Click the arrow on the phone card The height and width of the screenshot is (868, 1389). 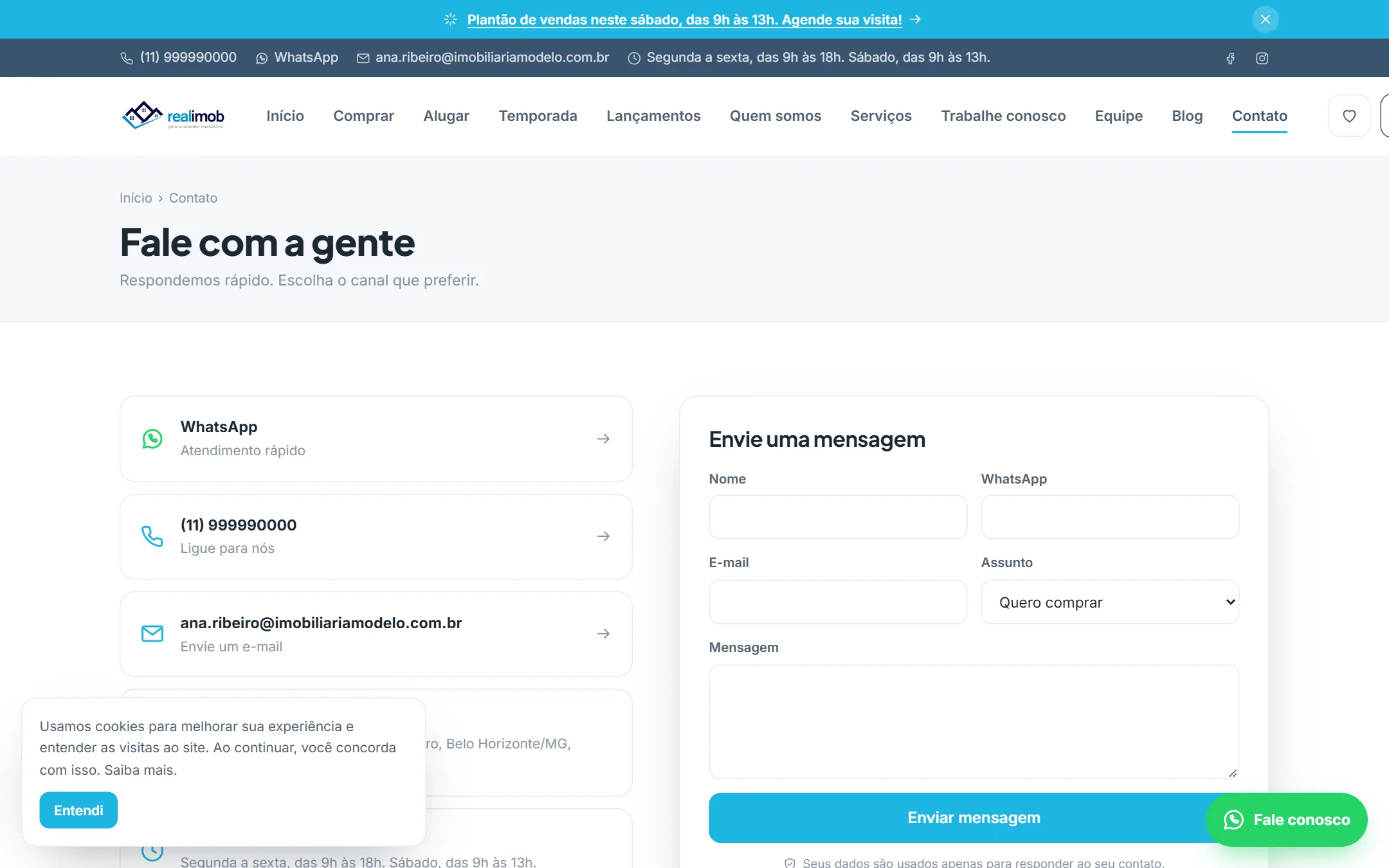603,536
